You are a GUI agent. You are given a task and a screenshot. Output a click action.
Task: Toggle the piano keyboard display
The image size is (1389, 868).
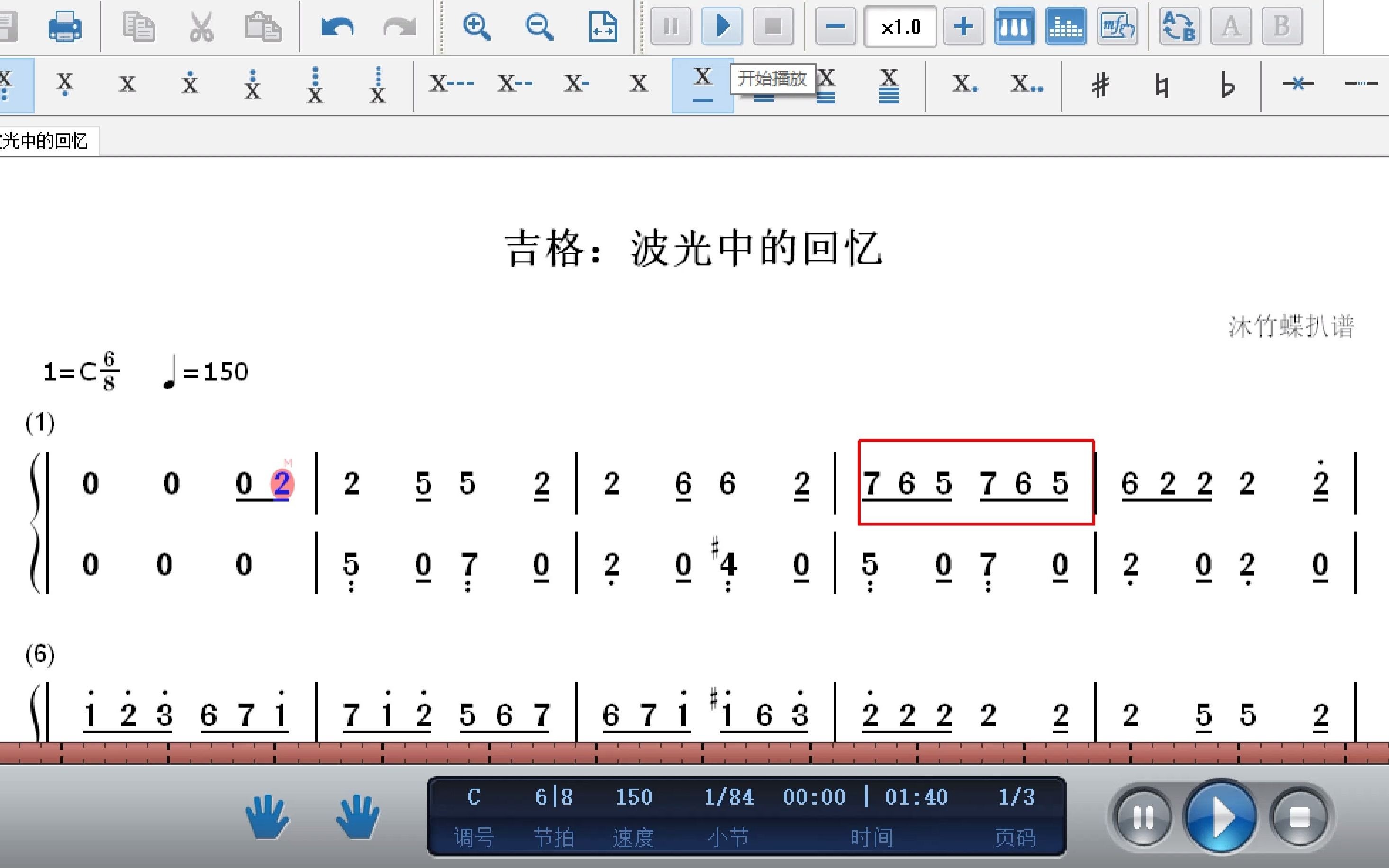tap(1015, 26)
